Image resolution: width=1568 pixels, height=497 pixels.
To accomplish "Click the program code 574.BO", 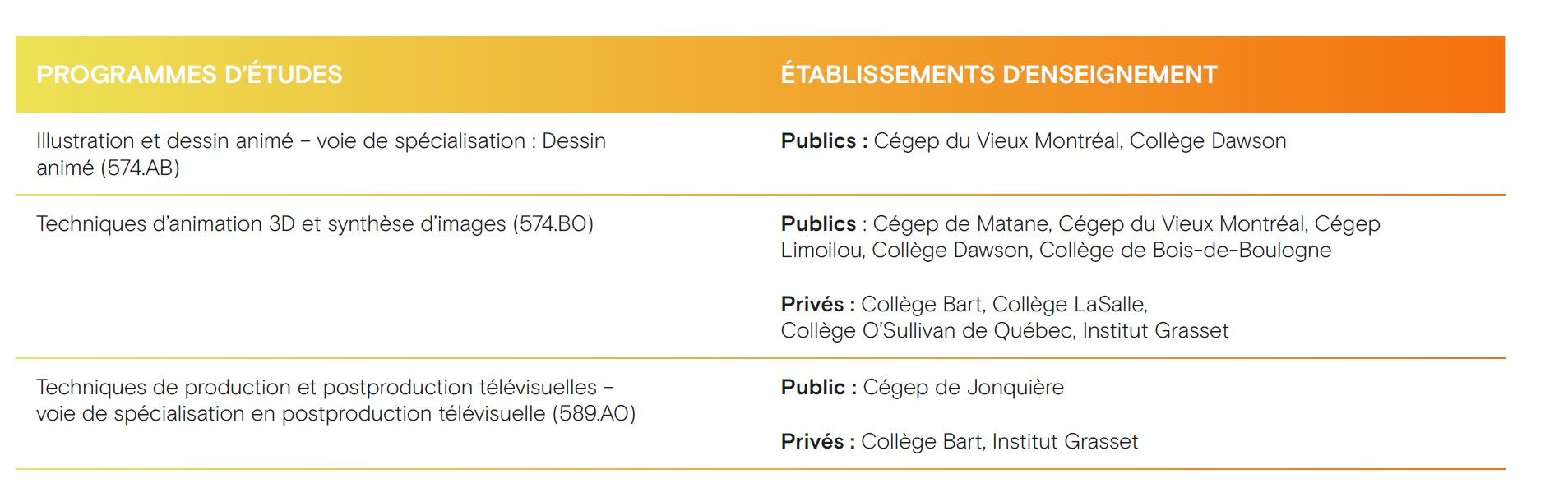I will click(x=553, y=224).
